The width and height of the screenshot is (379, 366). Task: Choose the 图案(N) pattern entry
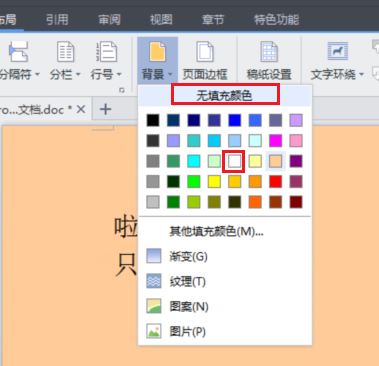[189, 306]
